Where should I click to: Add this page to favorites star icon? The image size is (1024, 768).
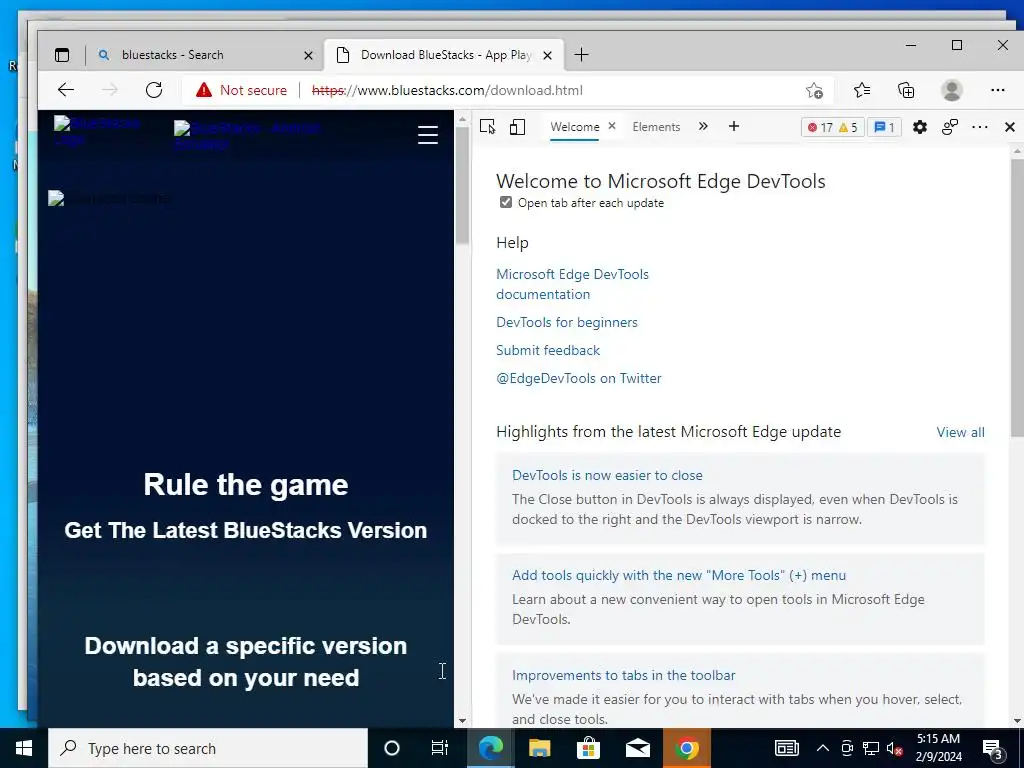pyautogui.click(x=814, y=91)
